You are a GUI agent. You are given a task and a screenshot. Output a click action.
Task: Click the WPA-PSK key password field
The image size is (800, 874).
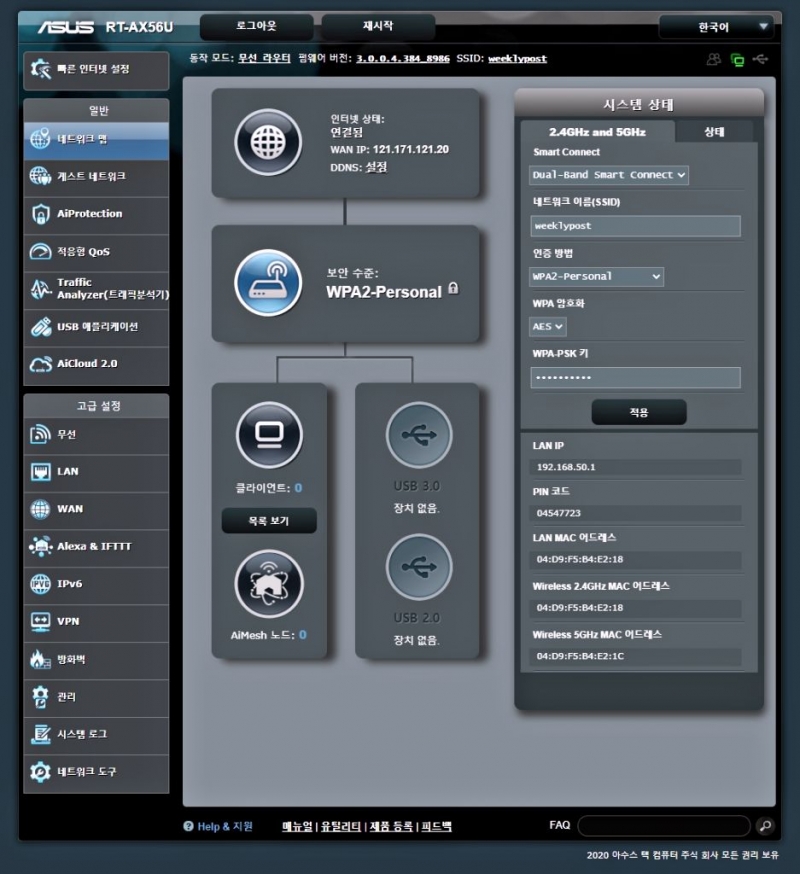coord(636,377)
